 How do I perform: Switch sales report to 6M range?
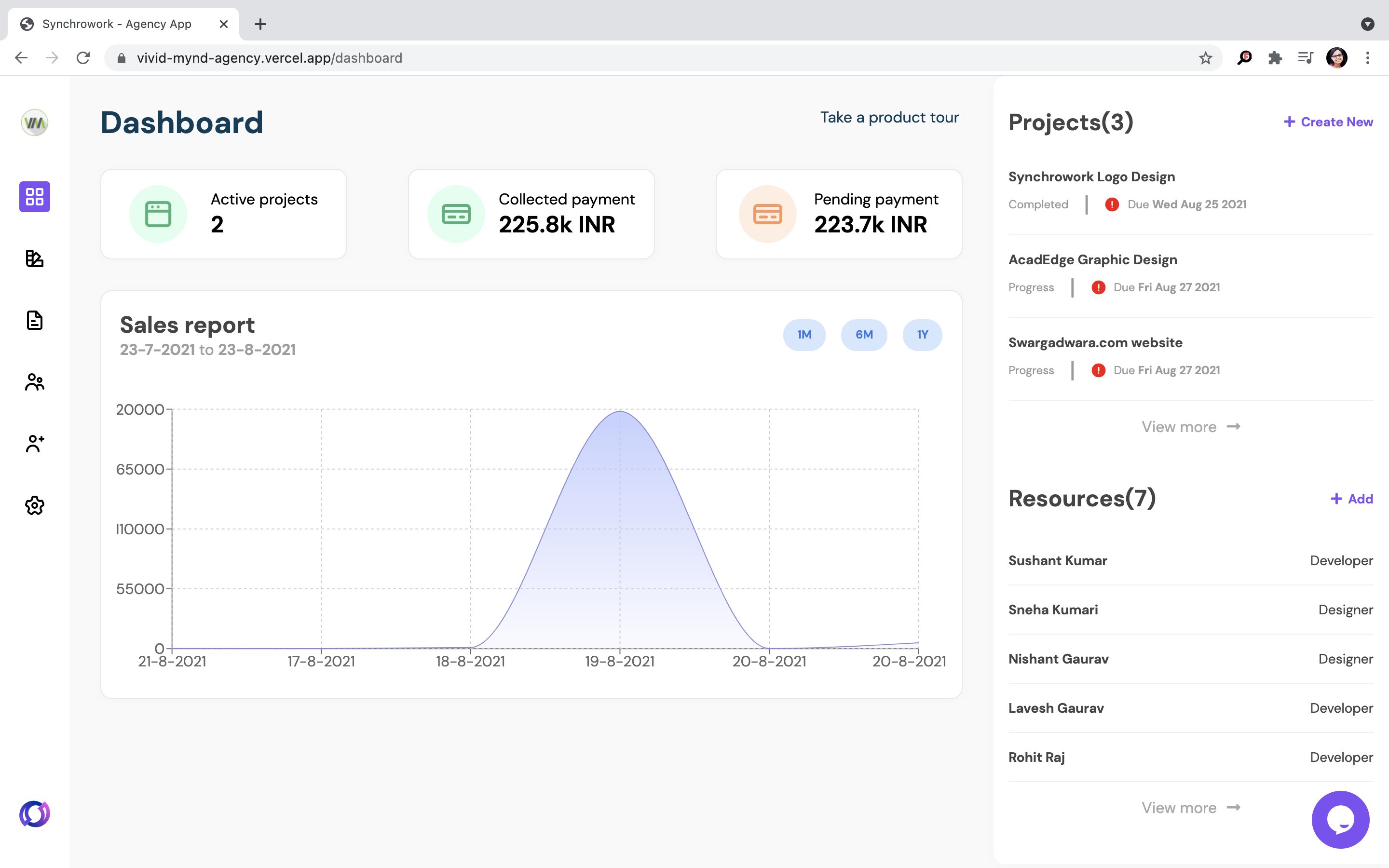[x=863, y=335]
